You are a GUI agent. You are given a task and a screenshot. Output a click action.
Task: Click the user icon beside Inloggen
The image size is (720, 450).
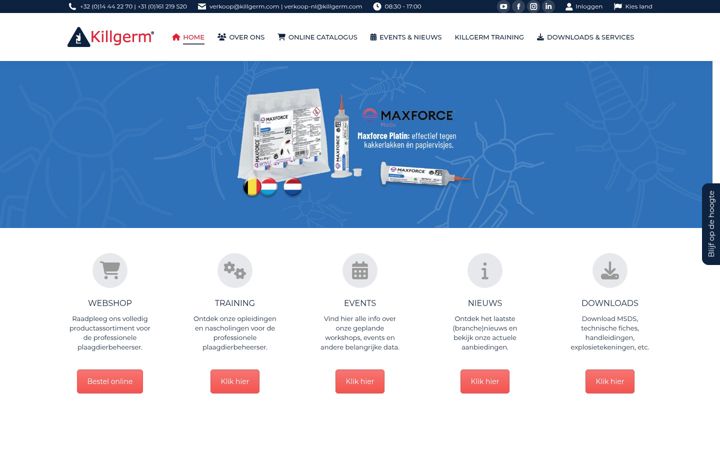coord(569,6)
